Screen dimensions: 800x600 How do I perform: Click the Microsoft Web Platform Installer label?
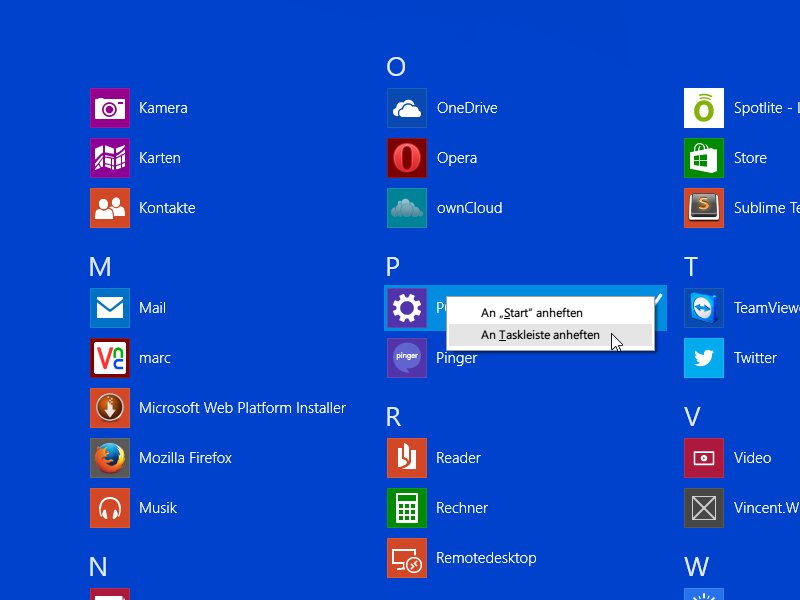[242, 408]
